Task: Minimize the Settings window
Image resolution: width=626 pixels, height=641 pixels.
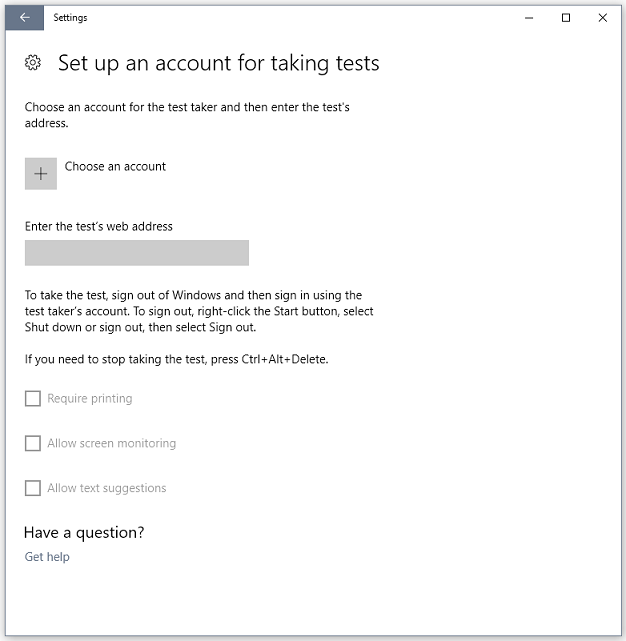Action: [x=529, y=18]
